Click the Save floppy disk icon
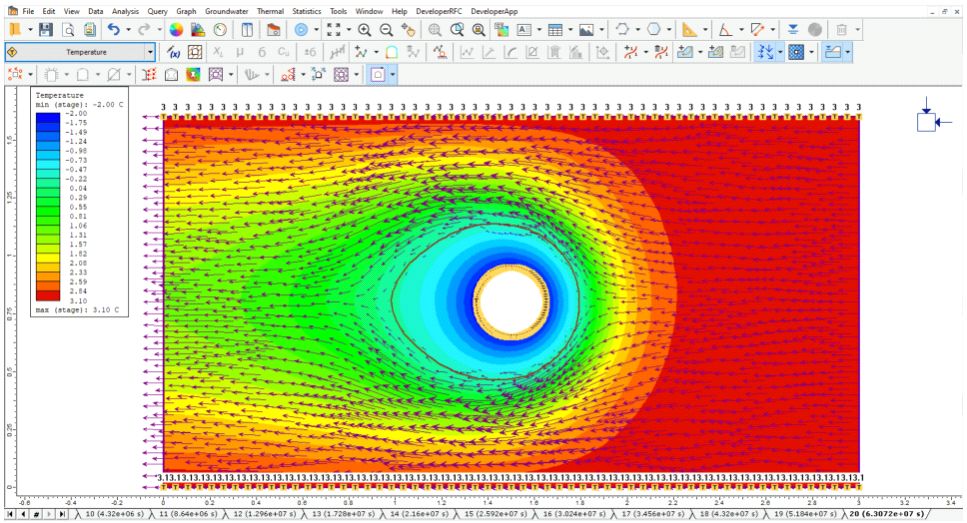Viewport: 967px width, 523px height. [x=46, y=30]
